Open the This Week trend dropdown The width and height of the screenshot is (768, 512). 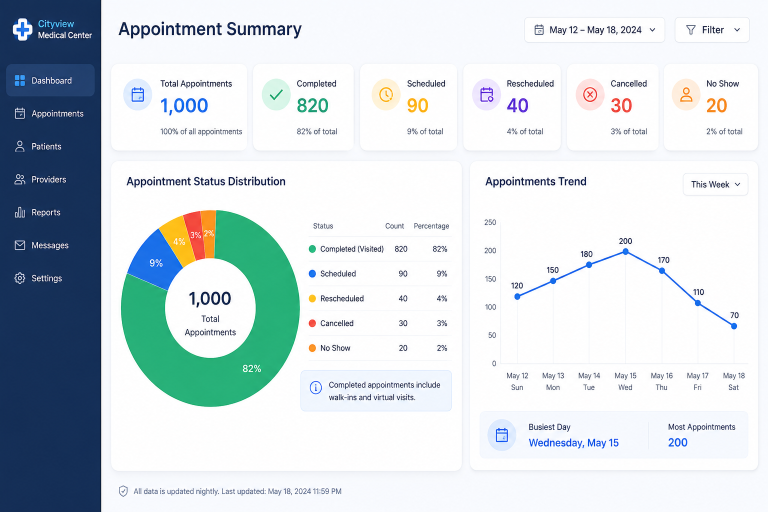click(x=715, y=184)
